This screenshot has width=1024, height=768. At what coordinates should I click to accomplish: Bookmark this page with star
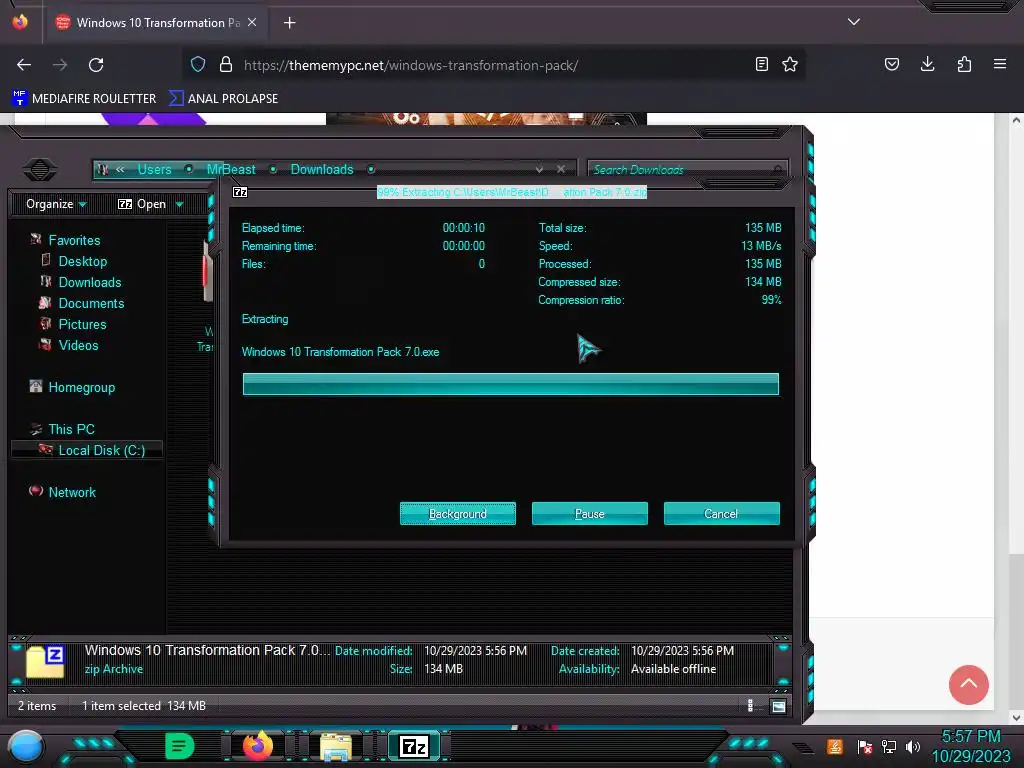coord(790,64)
